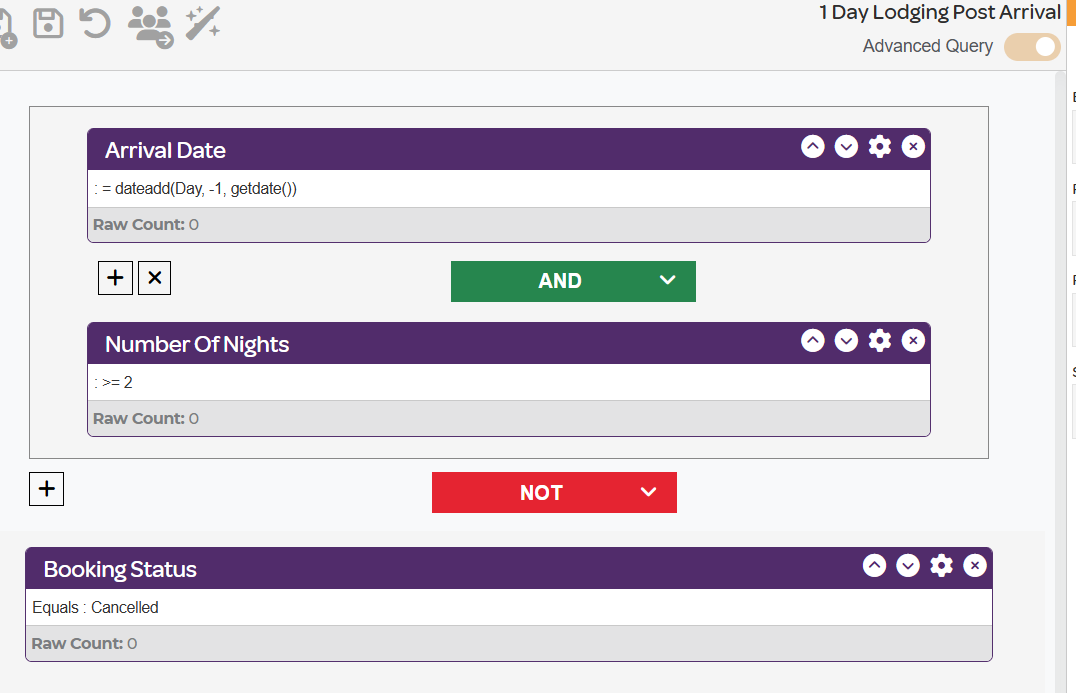1076x693 pixels.
Task: Click the save disk icon in toolbar
Action: point(48,23)
